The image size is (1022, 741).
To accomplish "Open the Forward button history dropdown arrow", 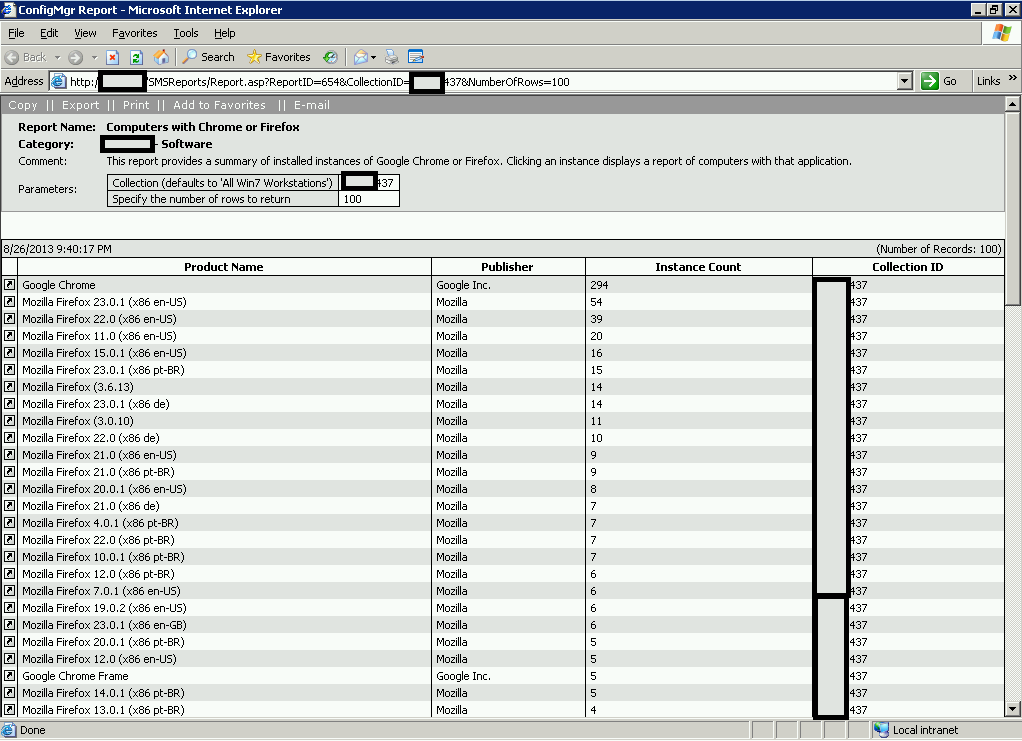I will click(x=94, y=57).
